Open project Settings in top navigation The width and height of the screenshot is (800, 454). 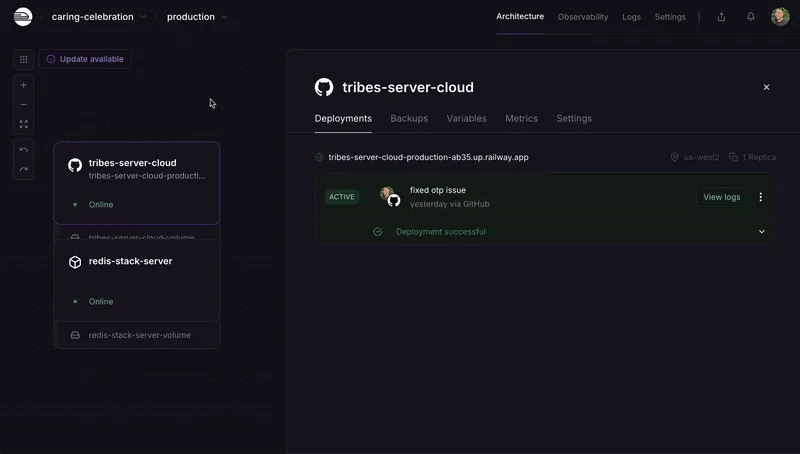[x=670, y=17]
